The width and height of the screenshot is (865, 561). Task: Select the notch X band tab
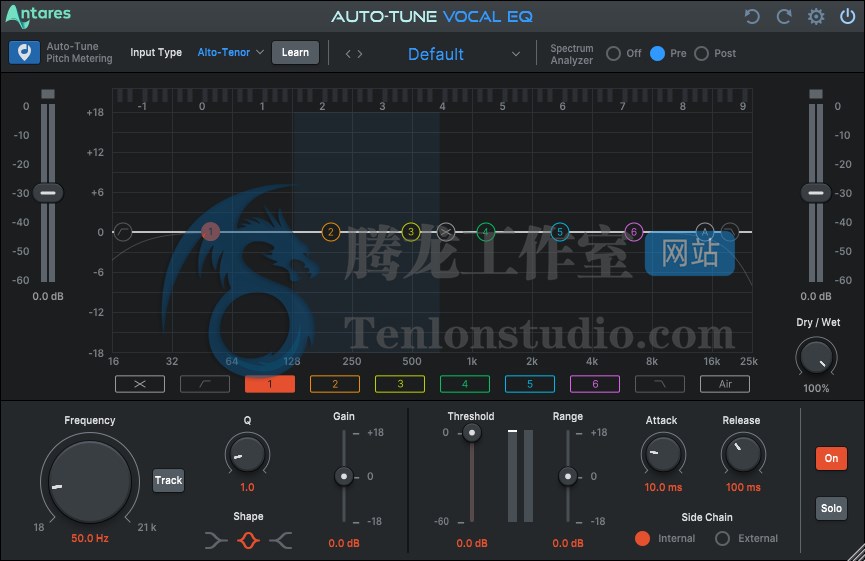(140, 384)
